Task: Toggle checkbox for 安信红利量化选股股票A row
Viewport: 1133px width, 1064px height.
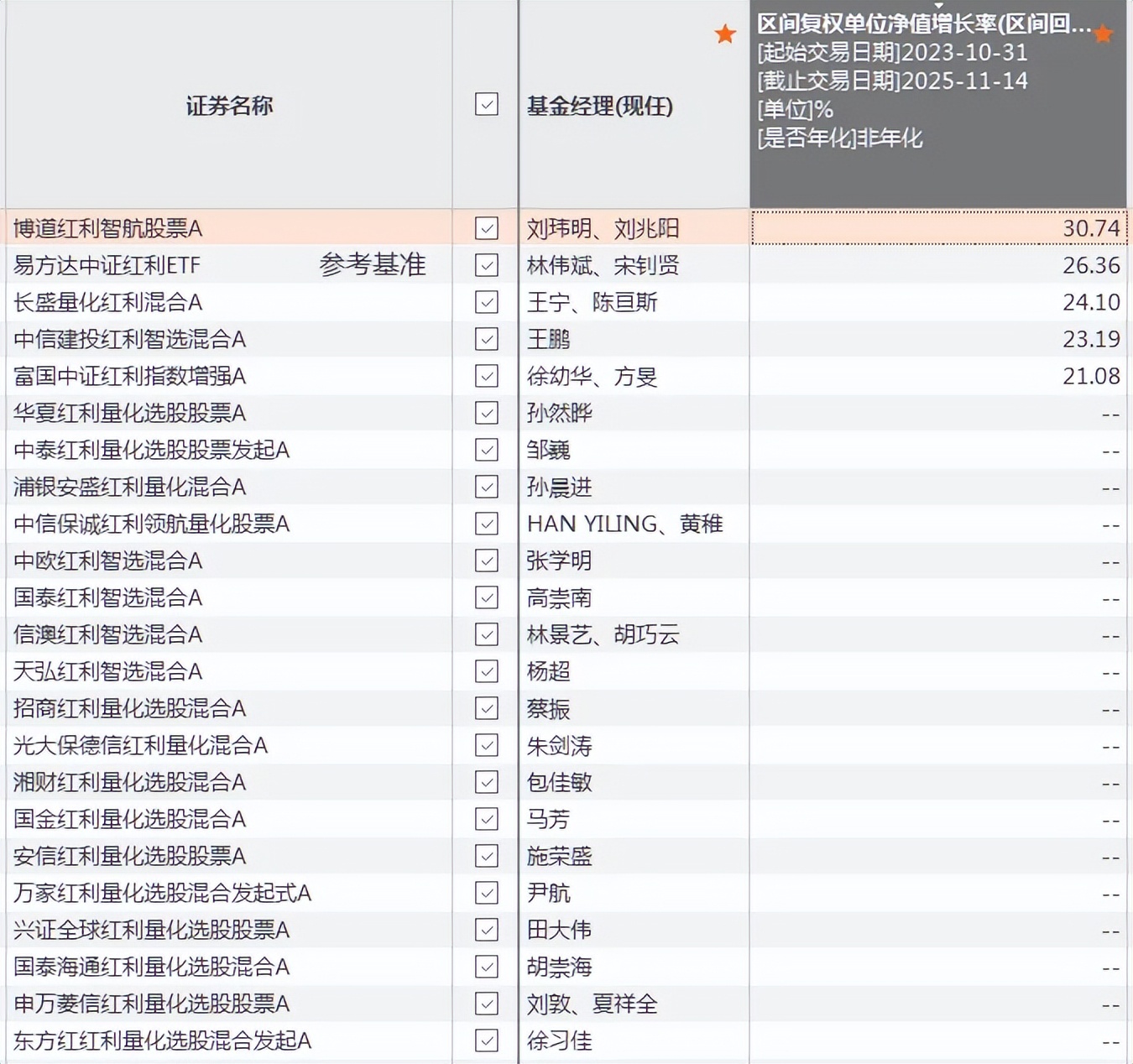Action: [x=486, y=856]
